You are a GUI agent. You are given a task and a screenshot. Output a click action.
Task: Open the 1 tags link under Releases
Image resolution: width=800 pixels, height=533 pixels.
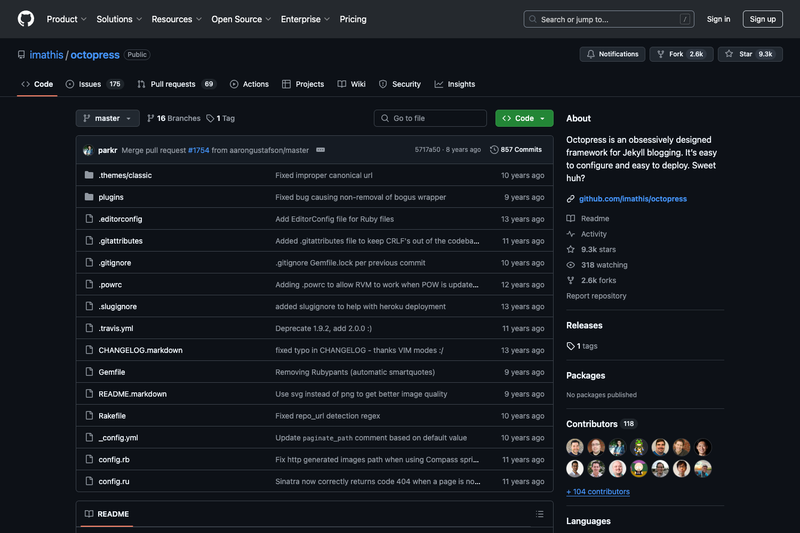[582, 346]
